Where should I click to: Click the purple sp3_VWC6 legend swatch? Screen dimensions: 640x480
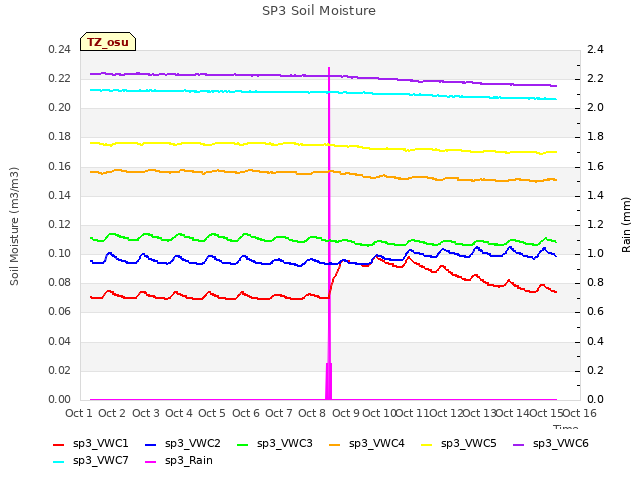click(519, 444)
